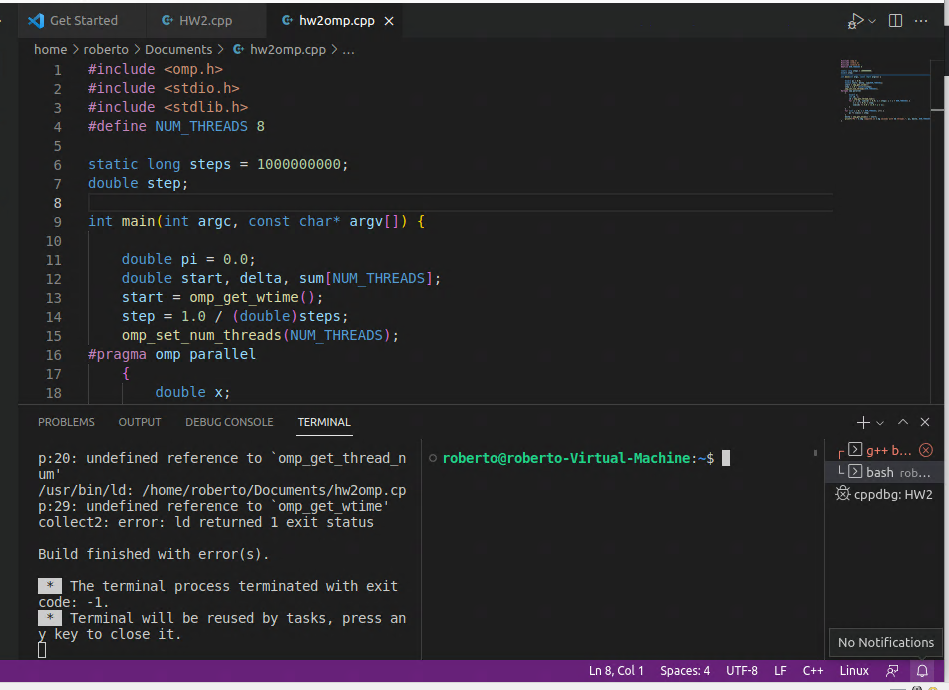Viewport: 949px width, 690px height.
Task: Maximize the terminal panel with the chevron
Action: 903,421
